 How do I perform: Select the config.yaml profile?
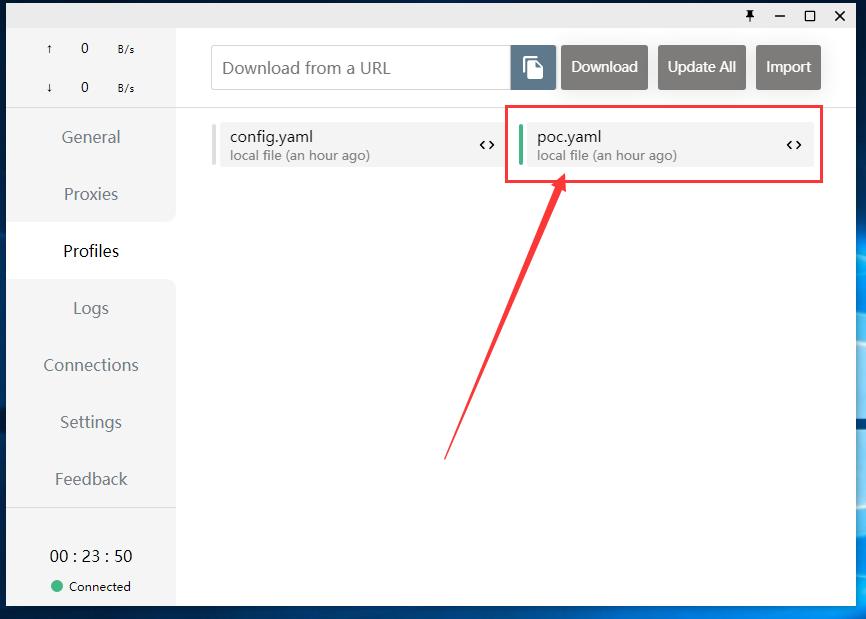[340, 145]
